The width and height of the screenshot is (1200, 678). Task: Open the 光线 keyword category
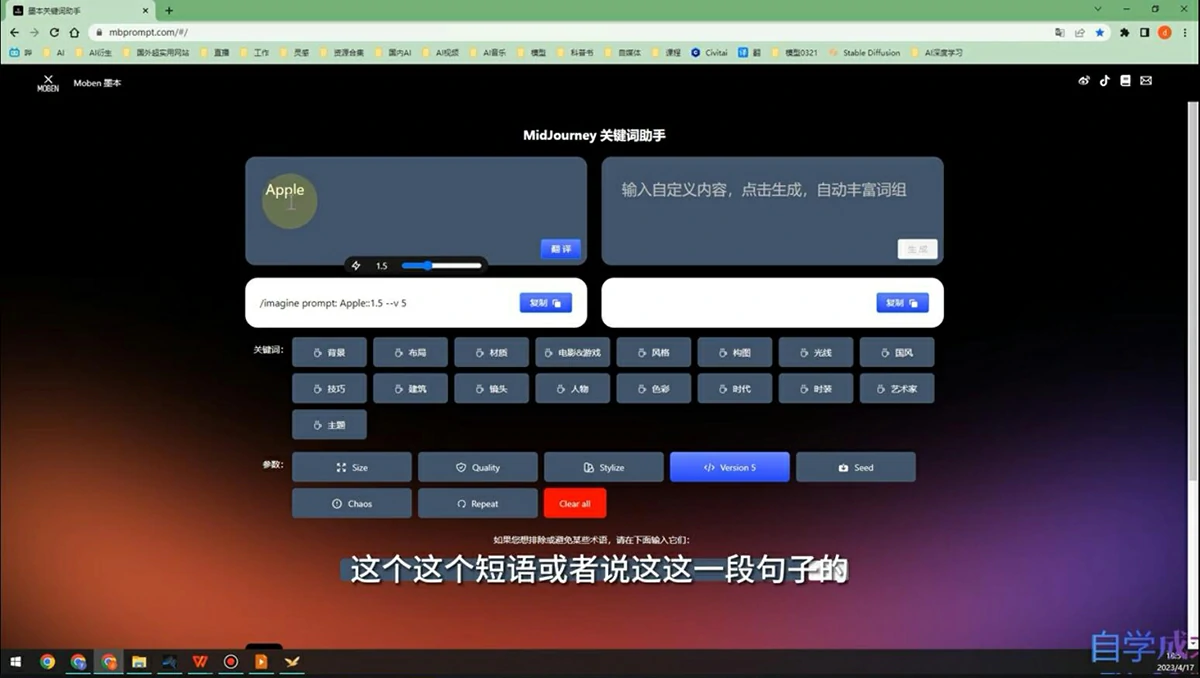[815, 352]
